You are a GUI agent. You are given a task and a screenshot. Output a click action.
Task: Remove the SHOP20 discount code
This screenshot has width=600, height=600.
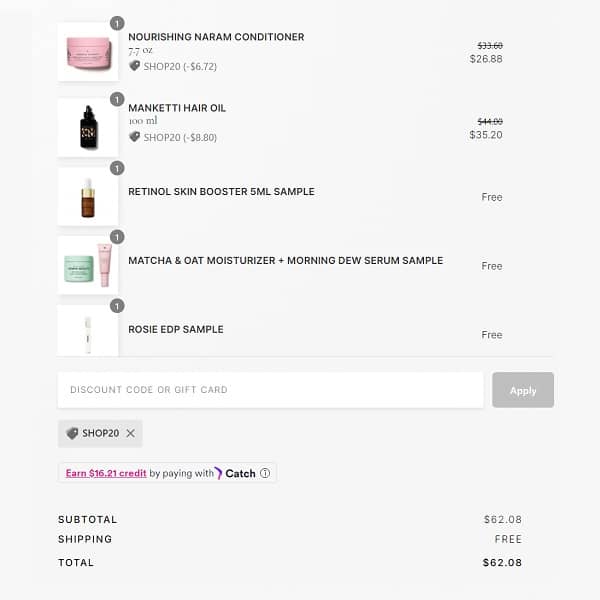pos(130,434)
